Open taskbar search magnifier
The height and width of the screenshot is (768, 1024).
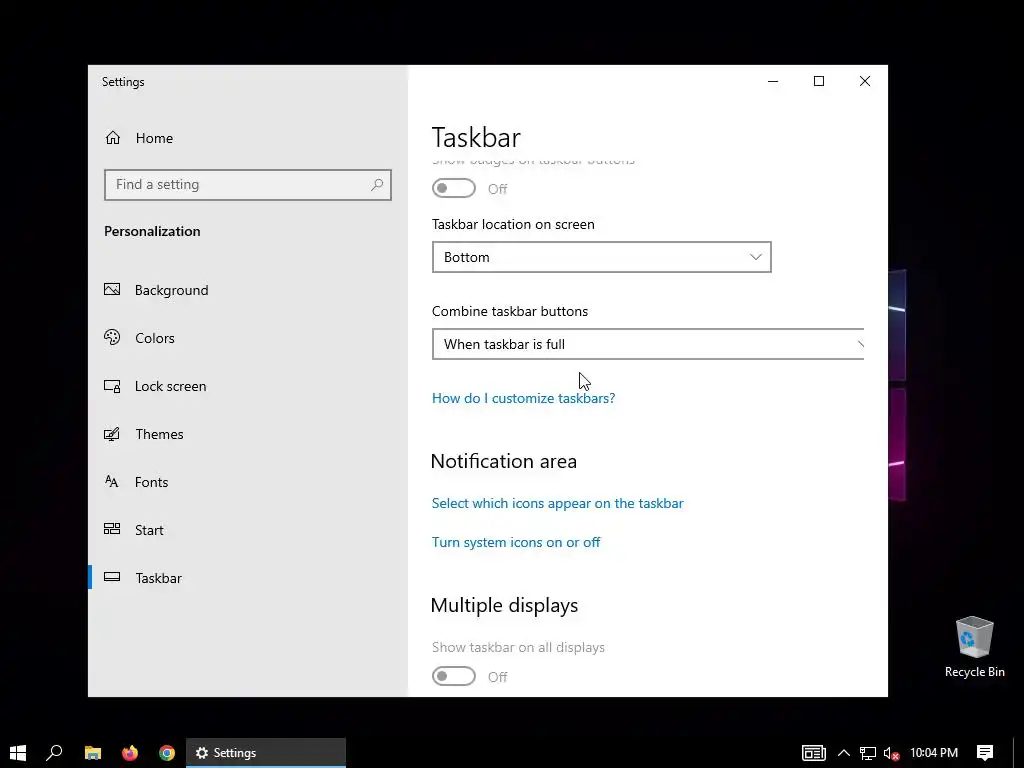(x=54, y=753)
